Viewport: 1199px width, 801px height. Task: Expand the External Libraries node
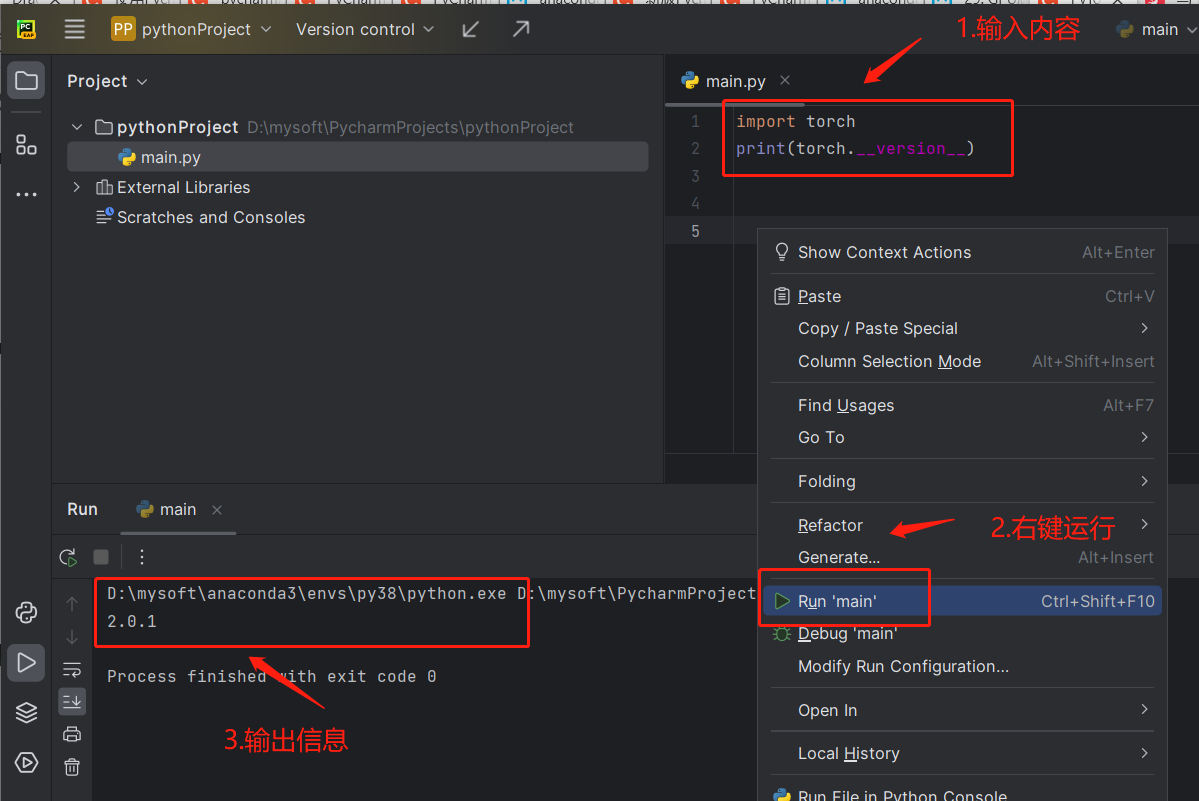coord(76,187)
